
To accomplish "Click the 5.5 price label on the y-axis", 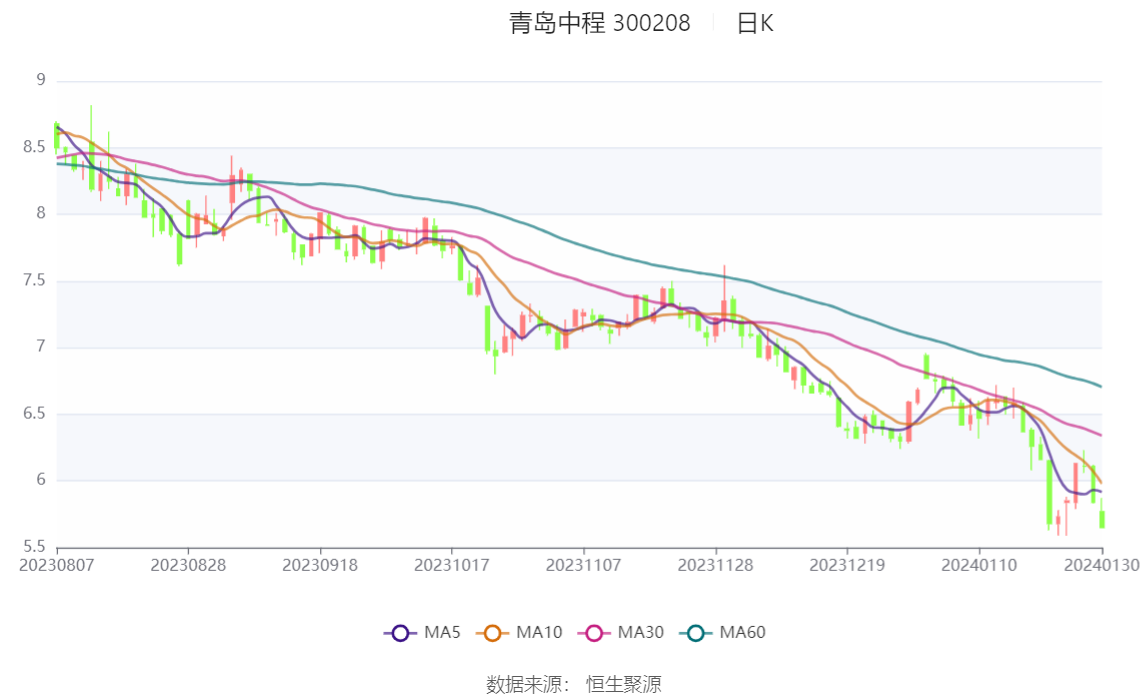I will click(35, 547).
